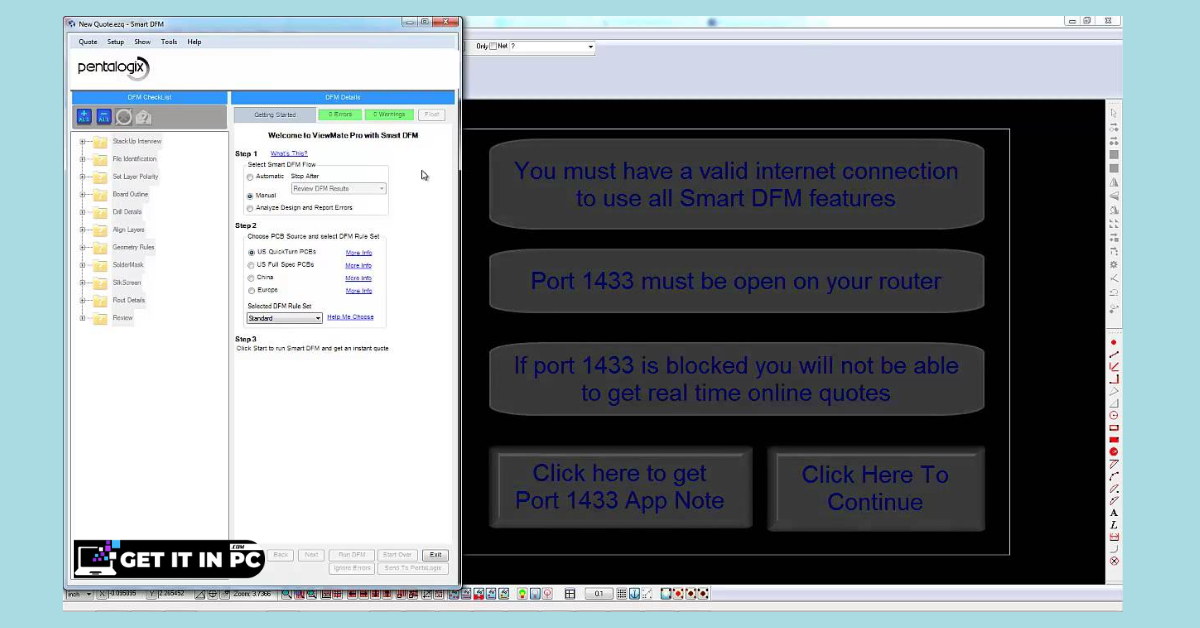Open the Show menu
Screen dimensions: 1200x628
pos(142,42)
